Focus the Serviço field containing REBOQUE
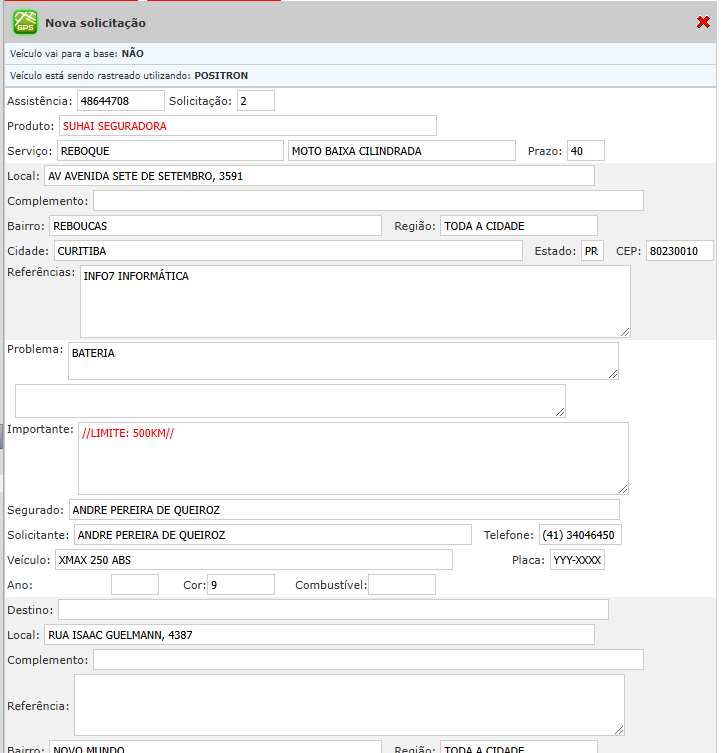This screenshot has height=753, width=727. (169, 151)
